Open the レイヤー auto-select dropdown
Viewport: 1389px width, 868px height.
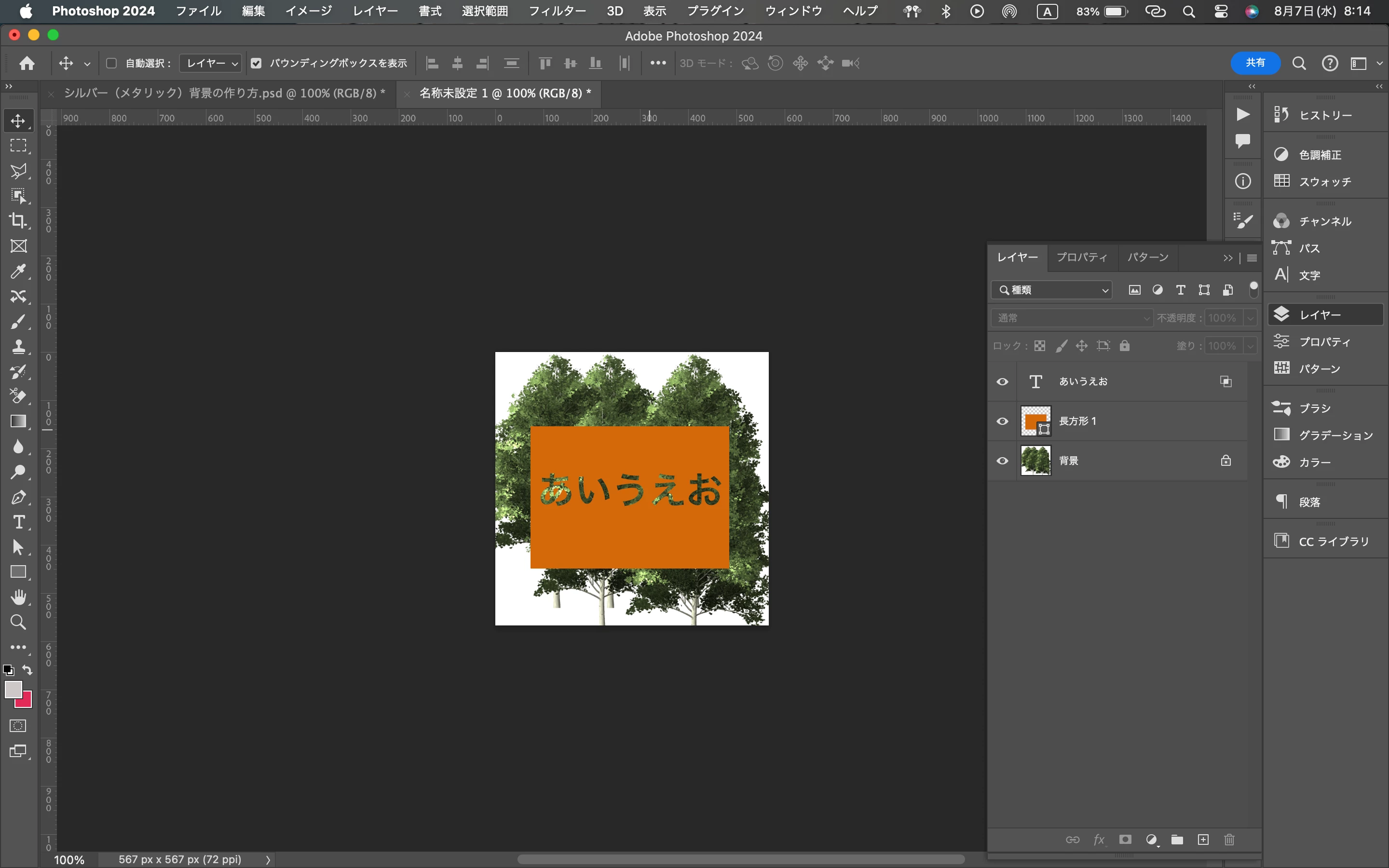click(211, 63)
